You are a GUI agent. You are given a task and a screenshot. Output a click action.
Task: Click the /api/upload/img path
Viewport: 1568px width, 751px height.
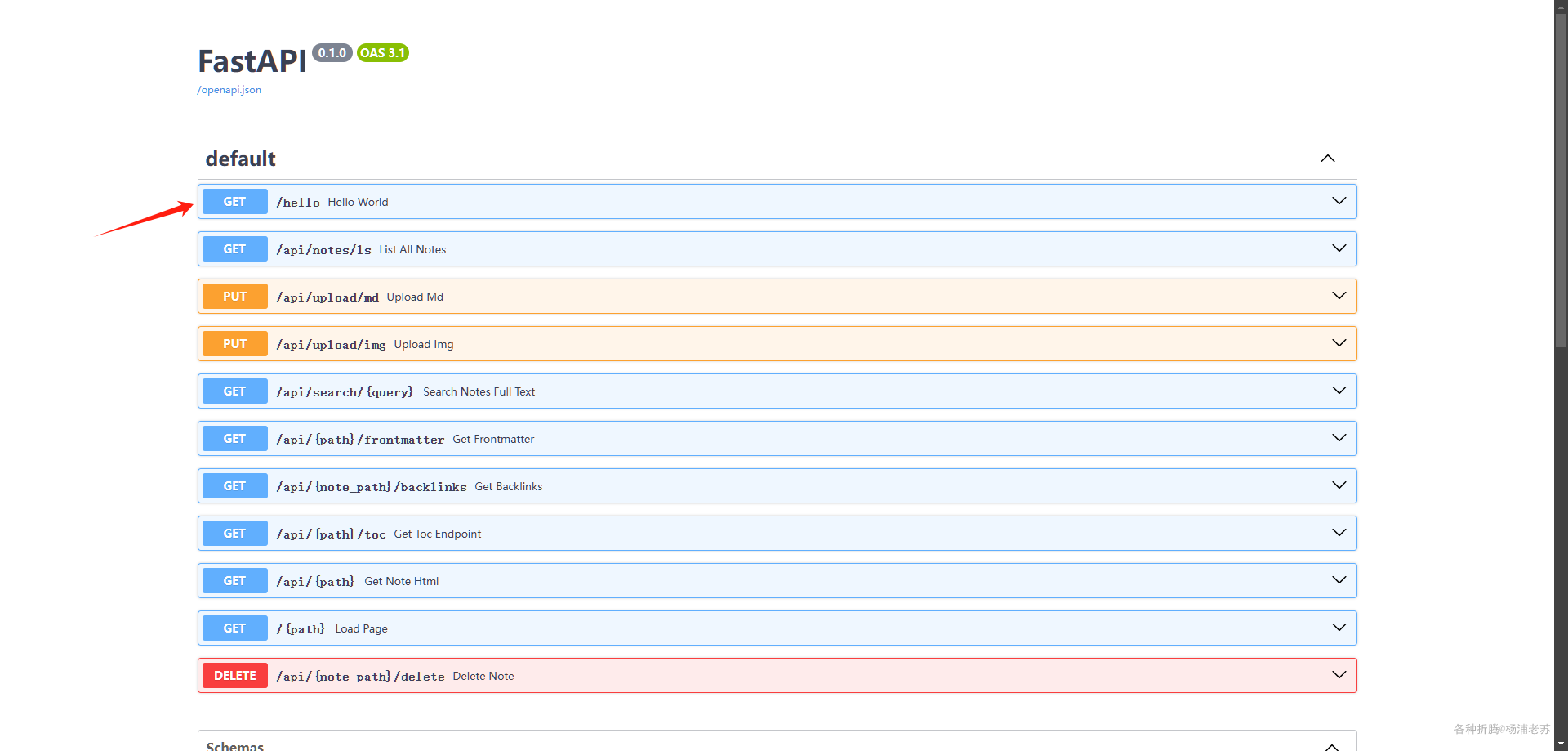point(331,345)
